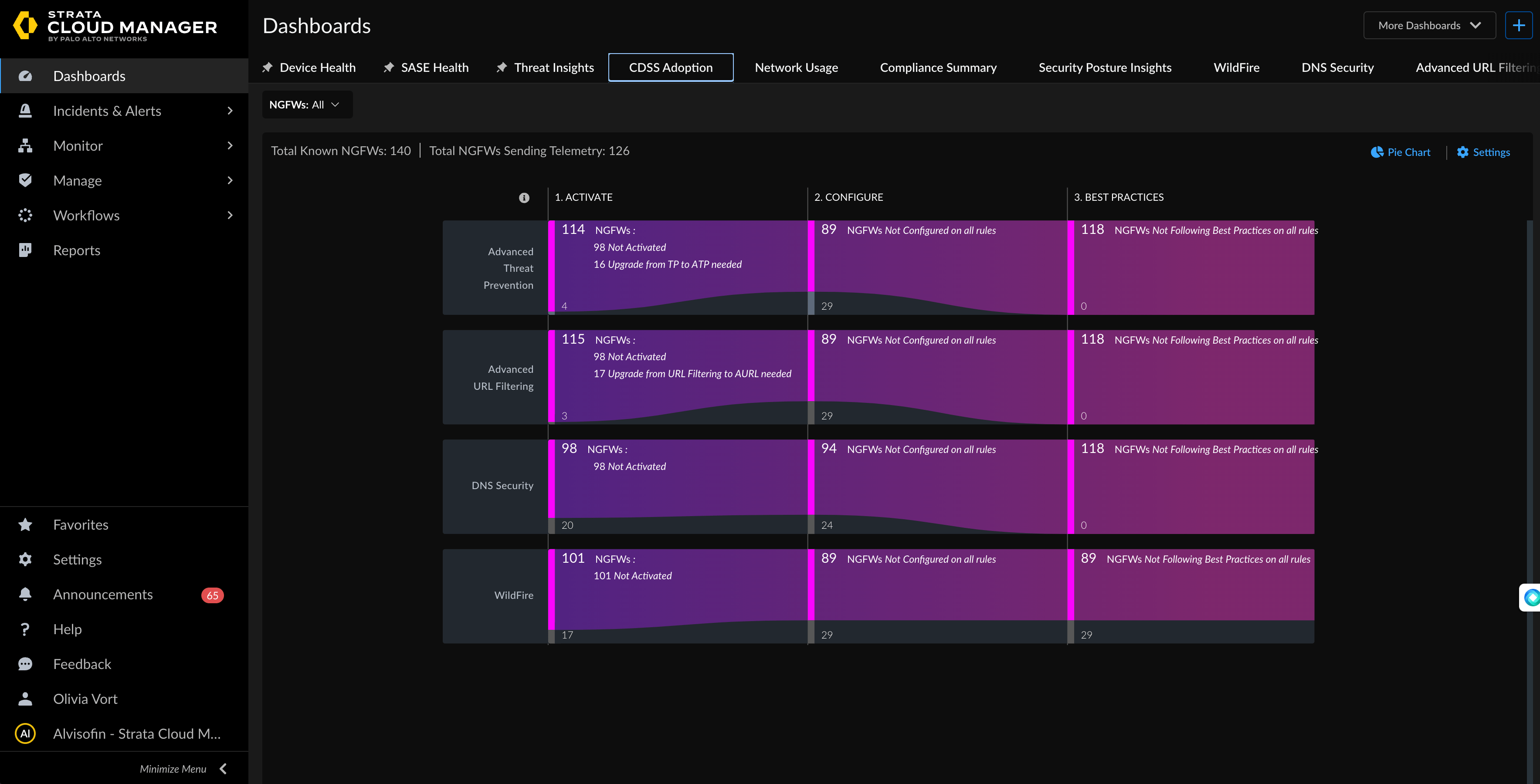Unpin the SASE Health dashboard tab
The image size is (1540, 784).
pyautogui.click(x=389, y=67)
